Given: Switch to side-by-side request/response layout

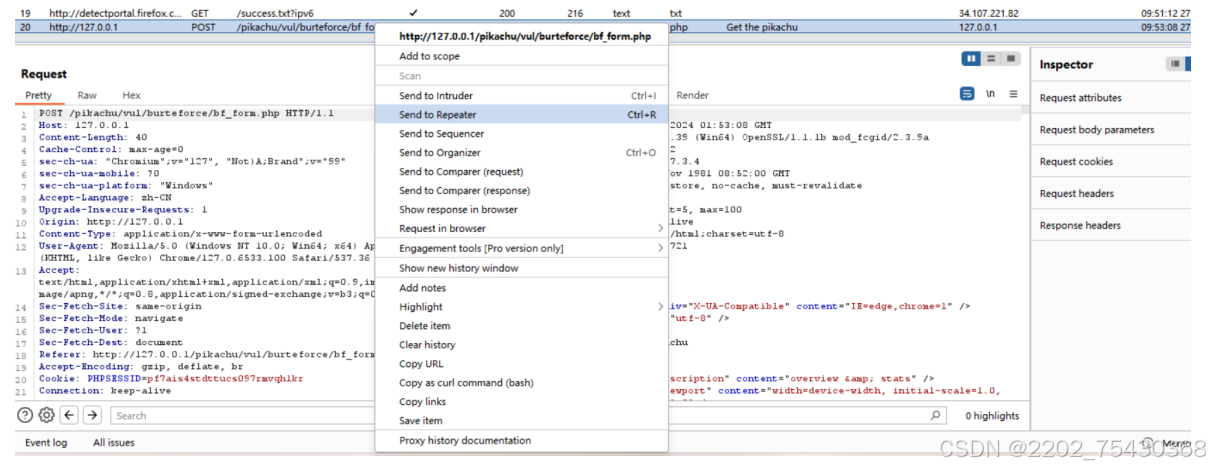Looking at the screenshot, I should pos(971,59).
